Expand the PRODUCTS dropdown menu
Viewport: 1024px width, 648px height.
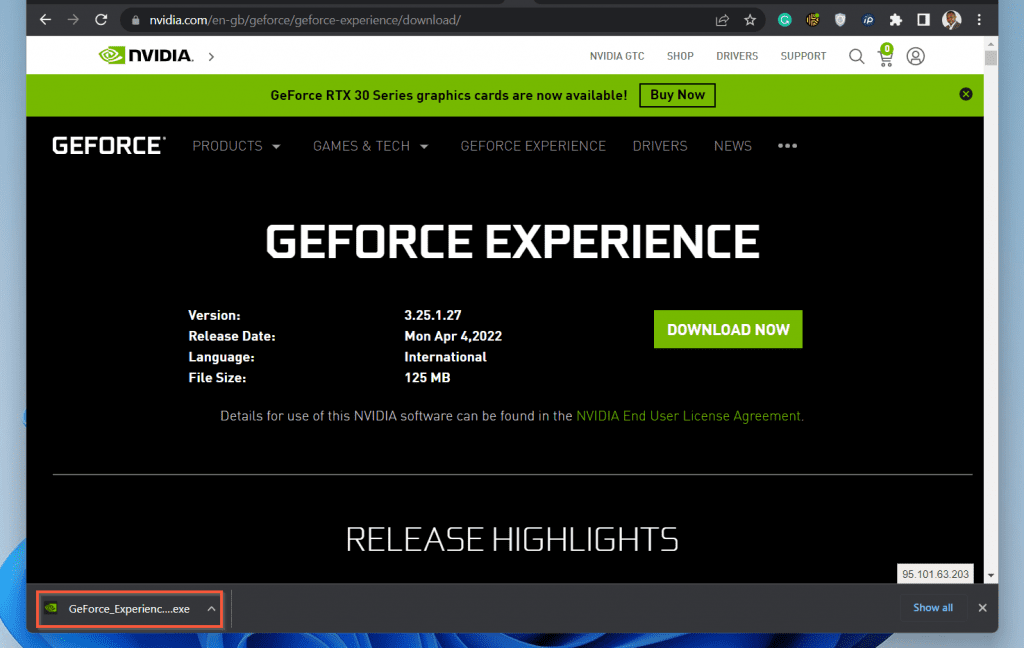[x=236, y=146]
